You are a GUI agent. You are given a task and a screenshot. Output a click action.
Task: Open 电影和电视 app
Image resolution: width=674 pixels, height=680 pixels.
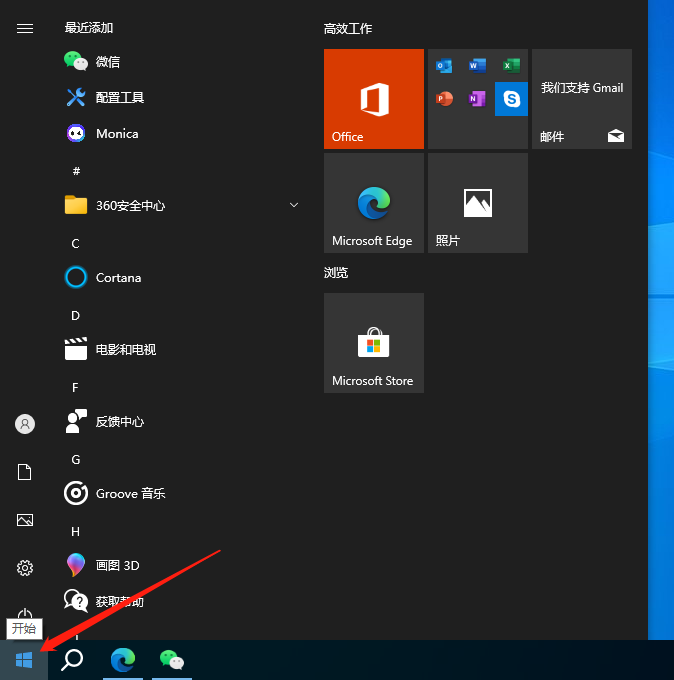(x=125, y=350)
